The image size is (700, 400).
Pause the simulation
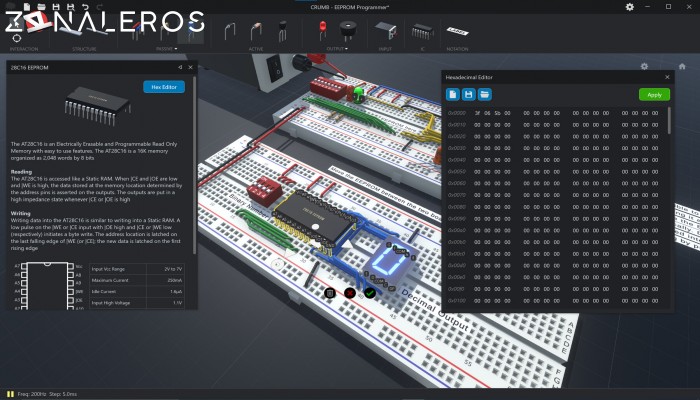10,394
